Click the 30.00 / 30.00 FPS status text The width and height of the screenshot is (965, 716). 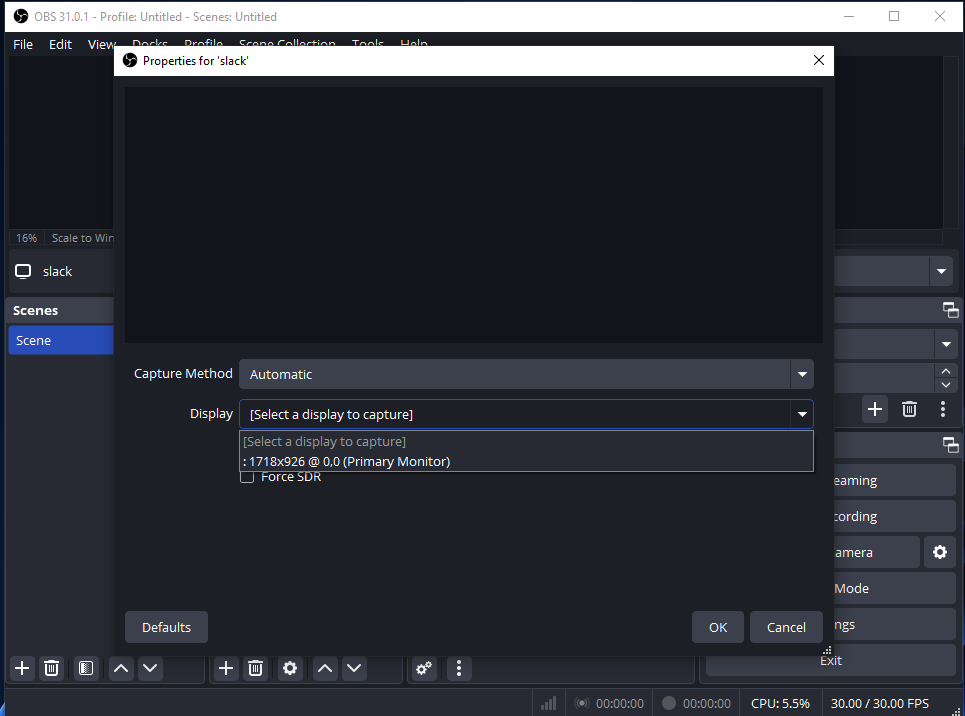click(x=879, y=703)
